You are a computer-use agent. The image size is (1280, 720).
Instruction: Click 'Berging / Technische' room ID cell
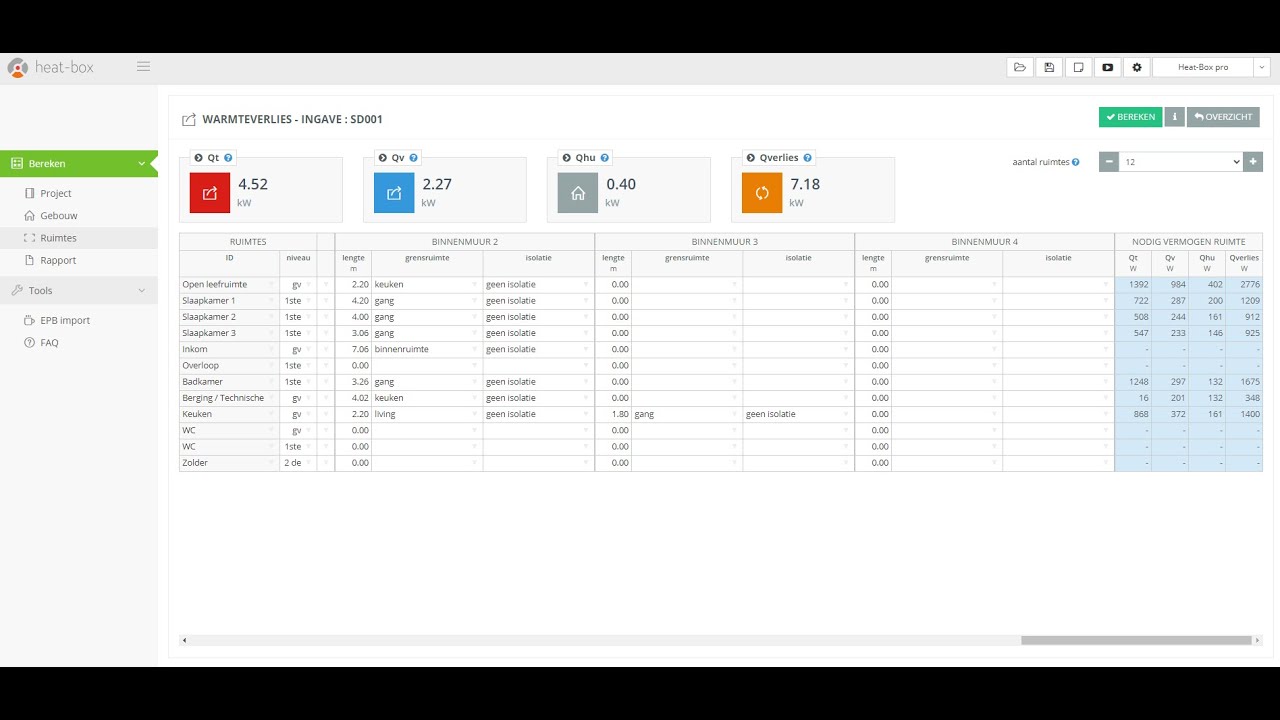tap(229, 398)
